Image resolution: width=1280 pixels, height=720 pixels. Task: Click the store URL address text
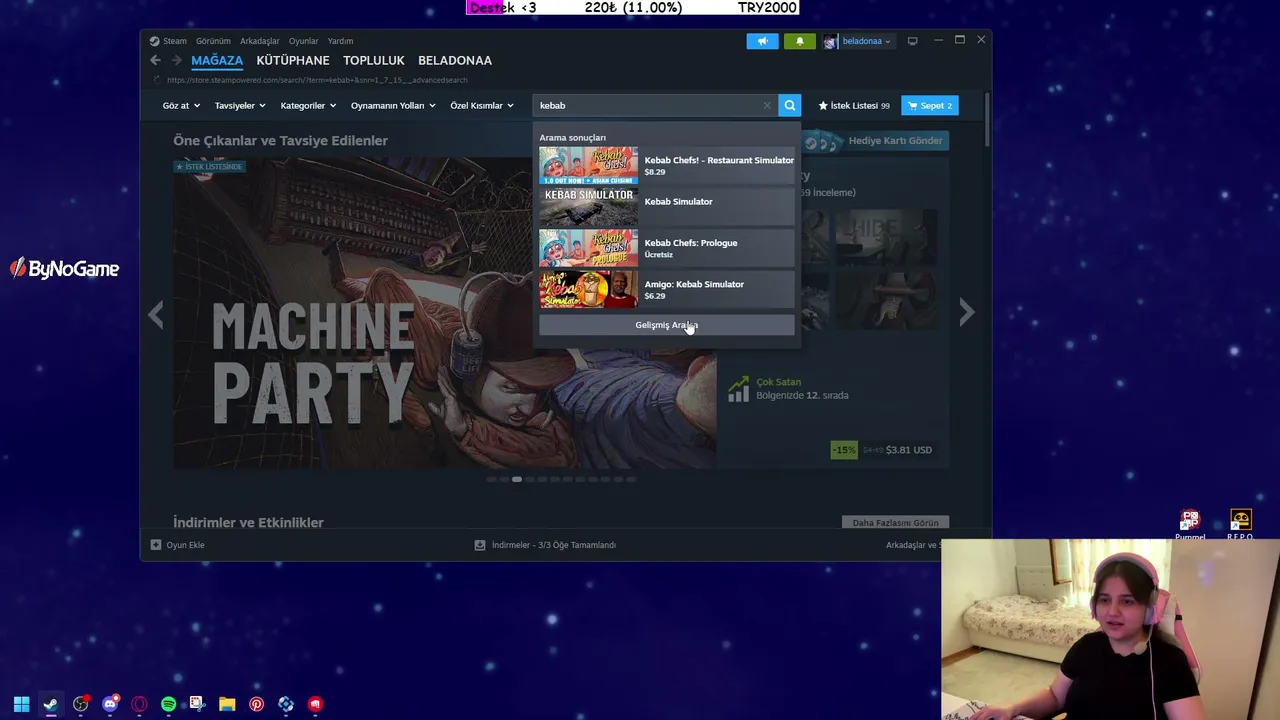click(x=317, y=80)
